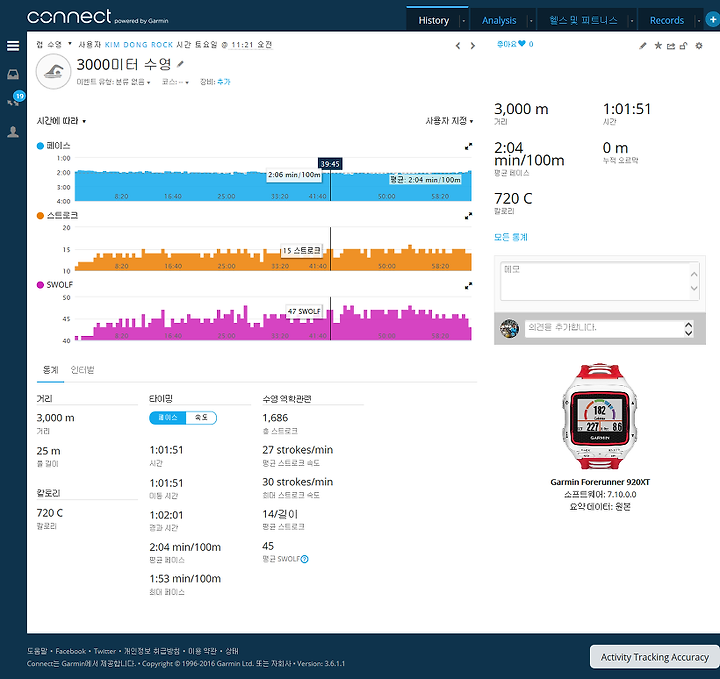Select the 인터벌 tab
This screenshot has width=720, height=679.
point(82,370)
